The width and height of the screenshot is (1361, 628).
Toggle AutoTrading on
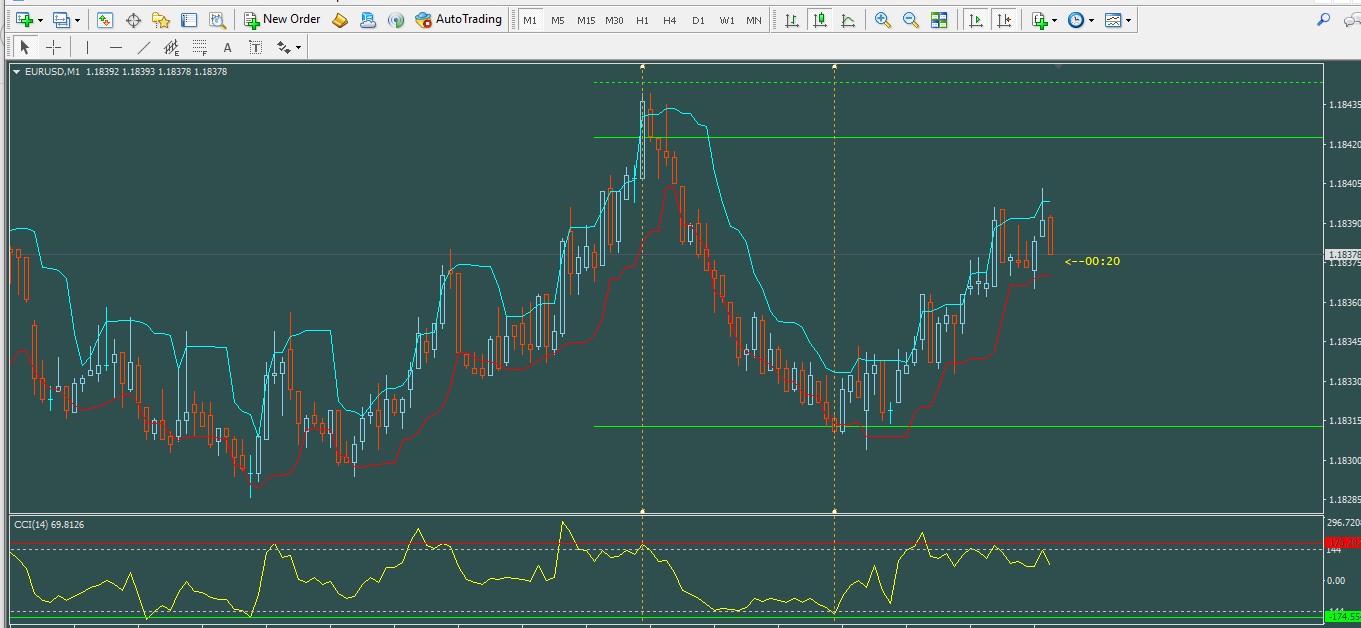click(x=458, y=20)
